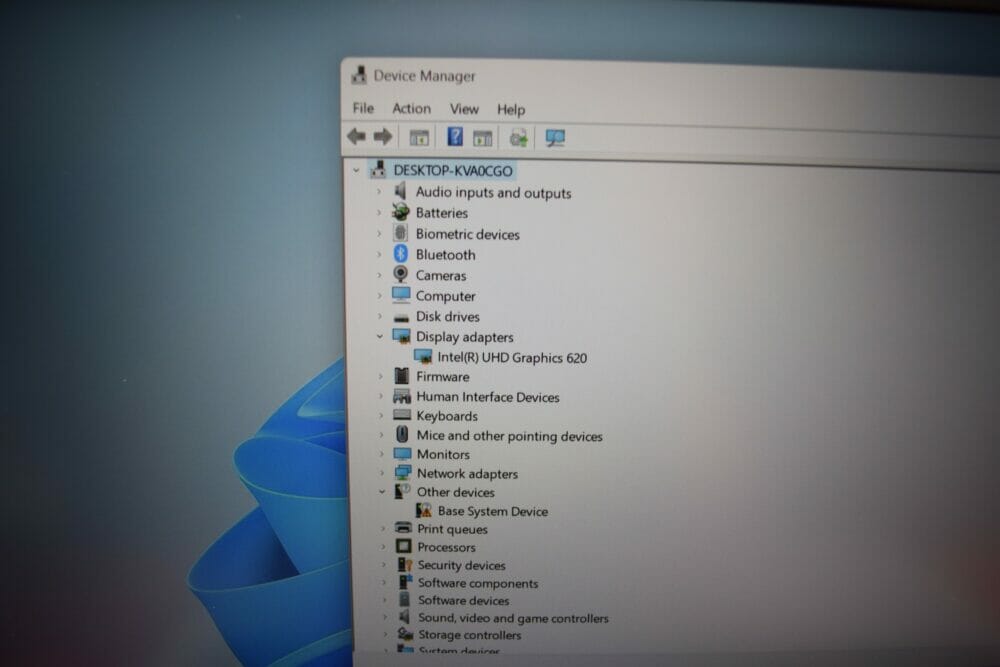Select the Firmware label
This screenshot has width=1000, height=667.
[x=443, y=377]
